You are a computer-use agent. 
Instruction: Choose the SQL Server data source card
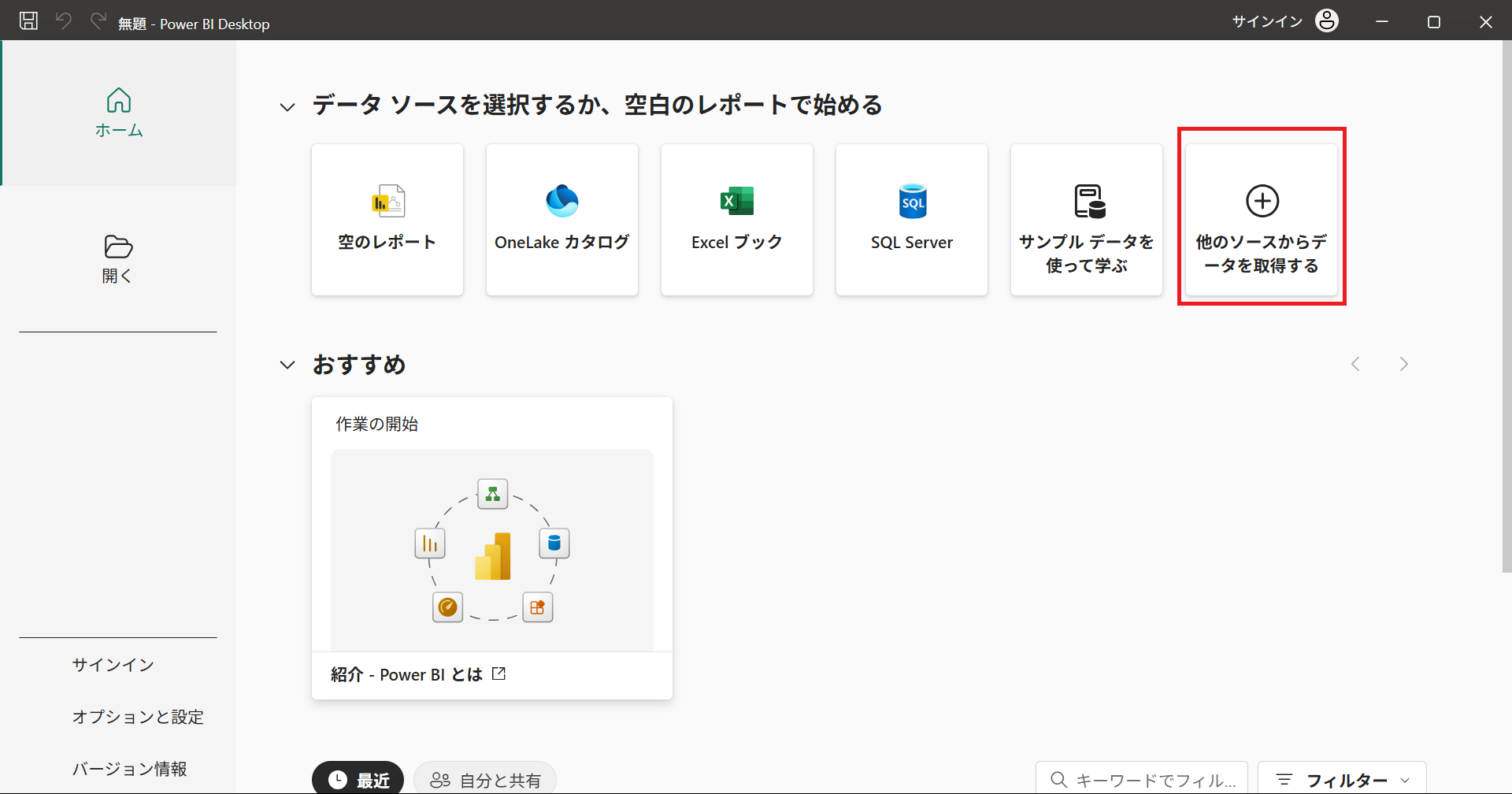click(912, 220)
